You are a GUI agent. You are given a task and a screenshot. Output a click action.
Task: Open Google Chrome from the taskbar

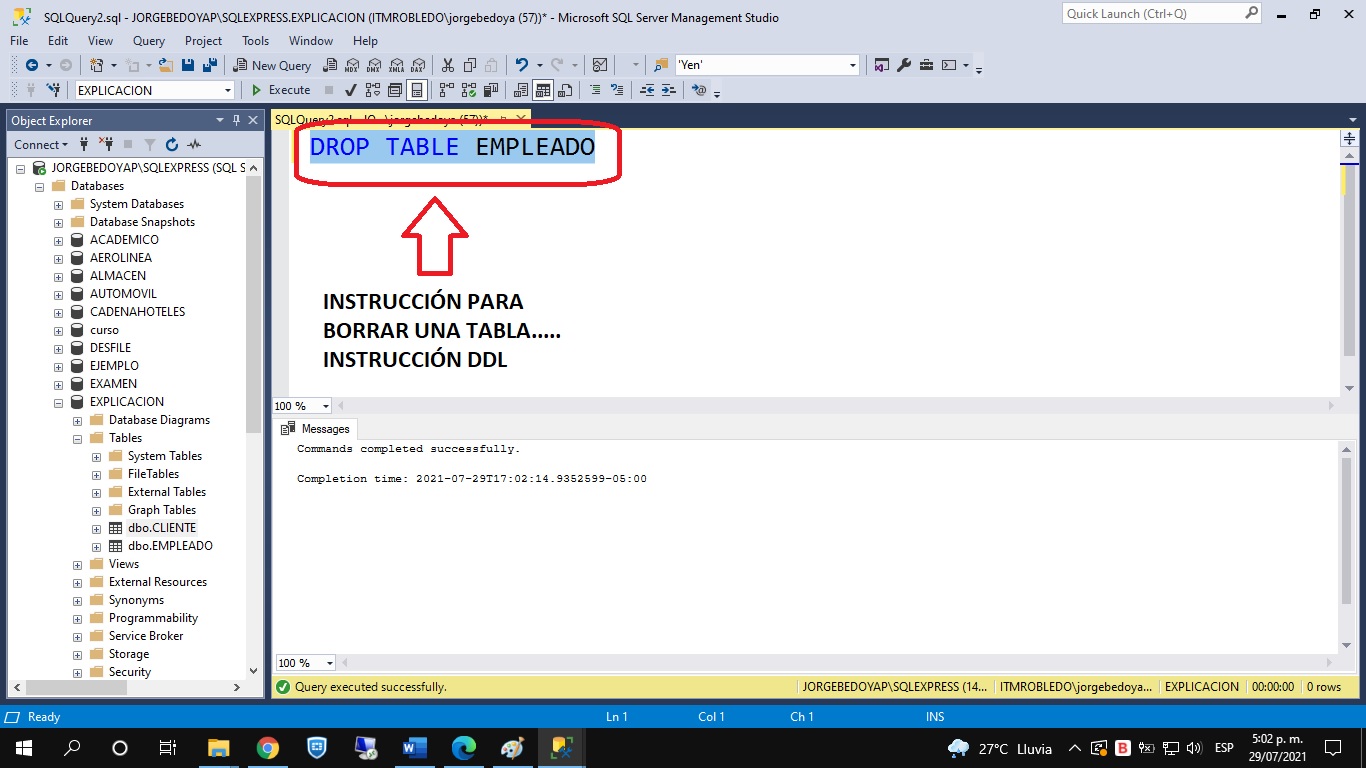pyautogui.click(x=267, y=748)
